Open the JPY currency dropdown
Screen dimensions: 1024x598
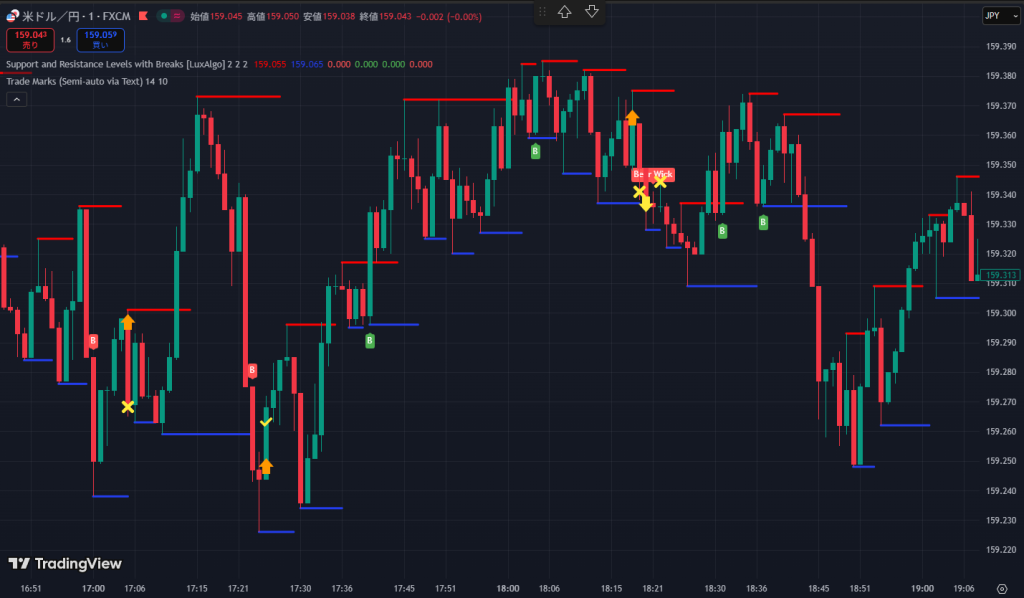993,16
